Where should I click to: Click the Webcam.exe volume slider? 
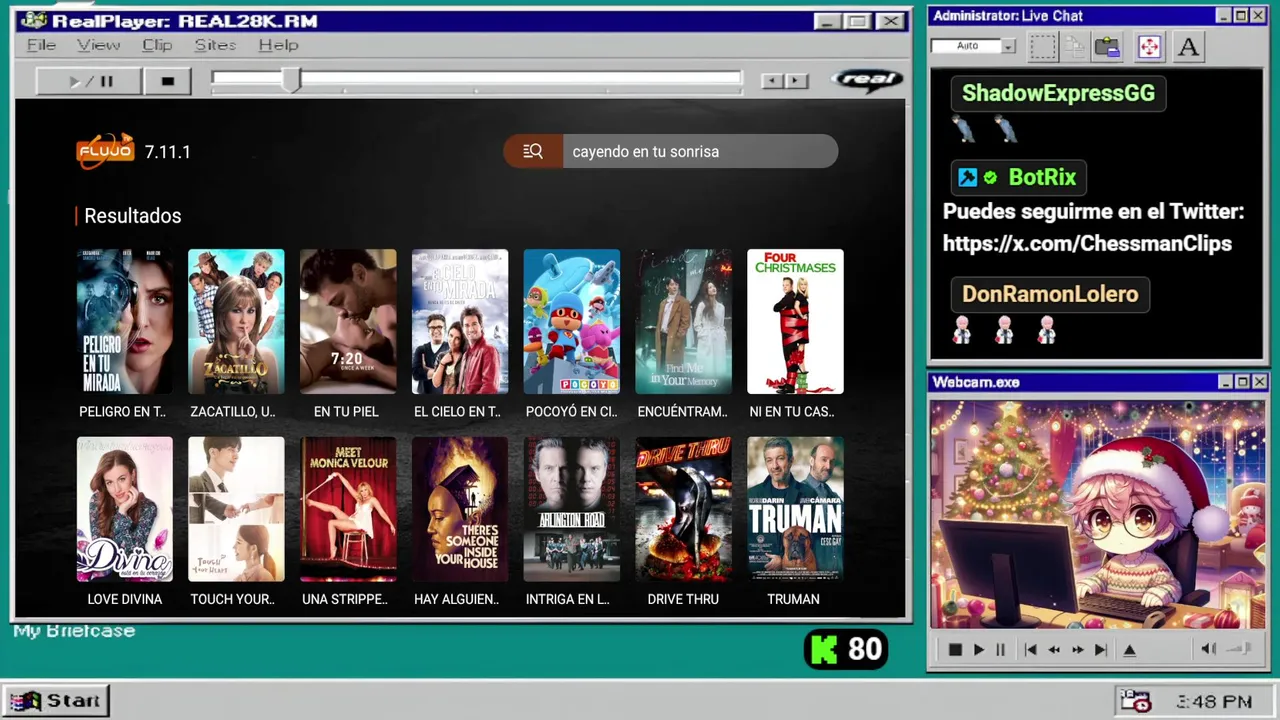(x=1240, y=649)
